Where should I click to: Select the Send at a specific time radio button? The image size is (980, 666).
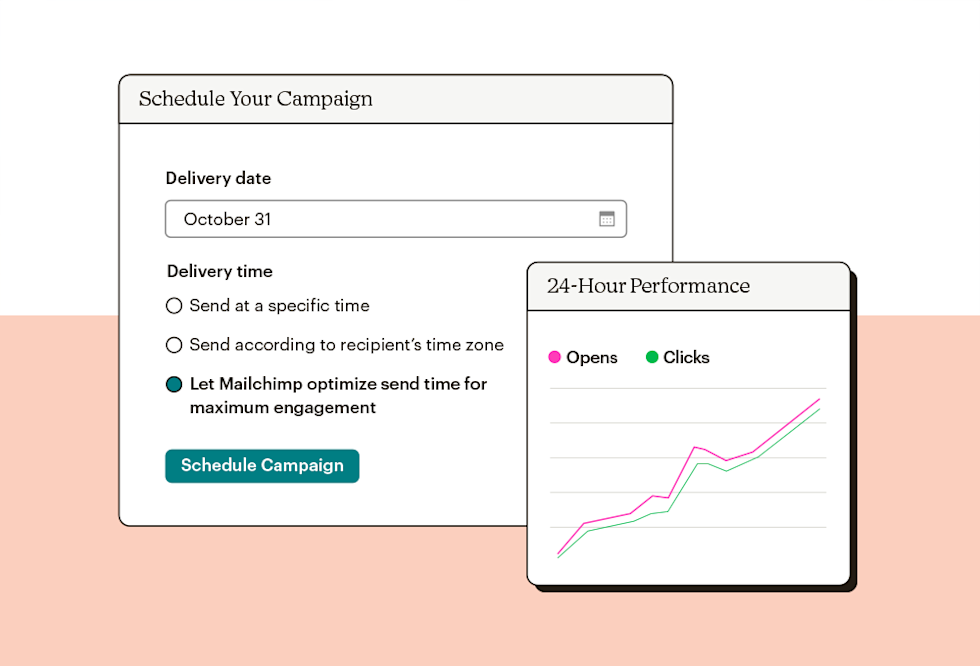pos(174,306)
